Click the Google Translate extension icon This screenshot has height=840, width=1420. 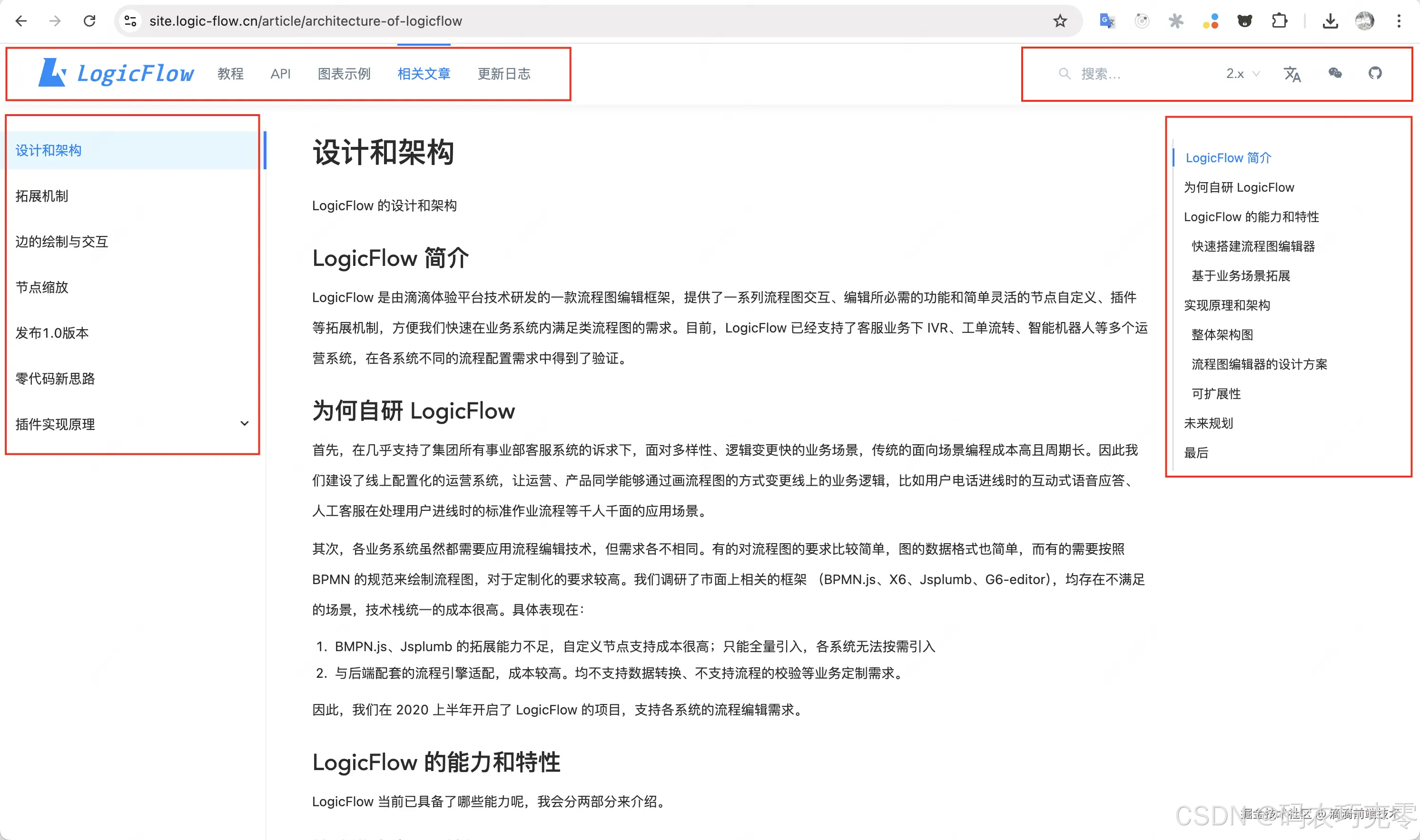[1107, 21]
